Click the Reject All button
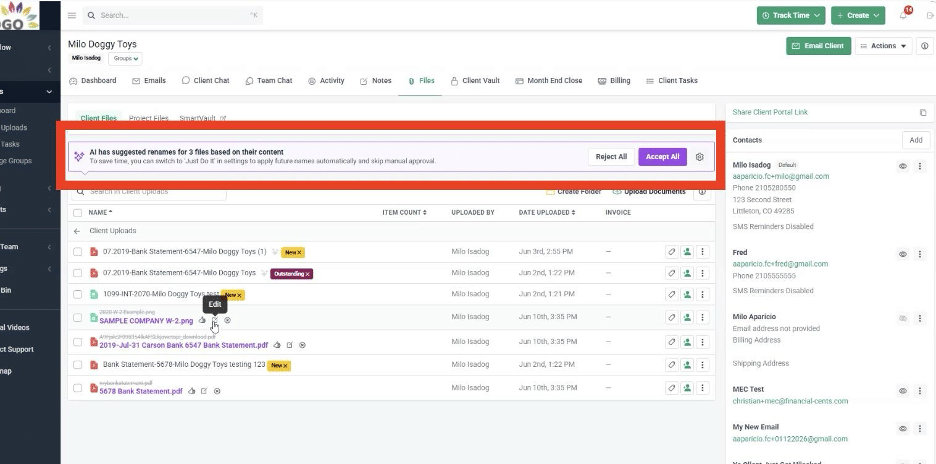936x464 pixels. click(611, 157)
